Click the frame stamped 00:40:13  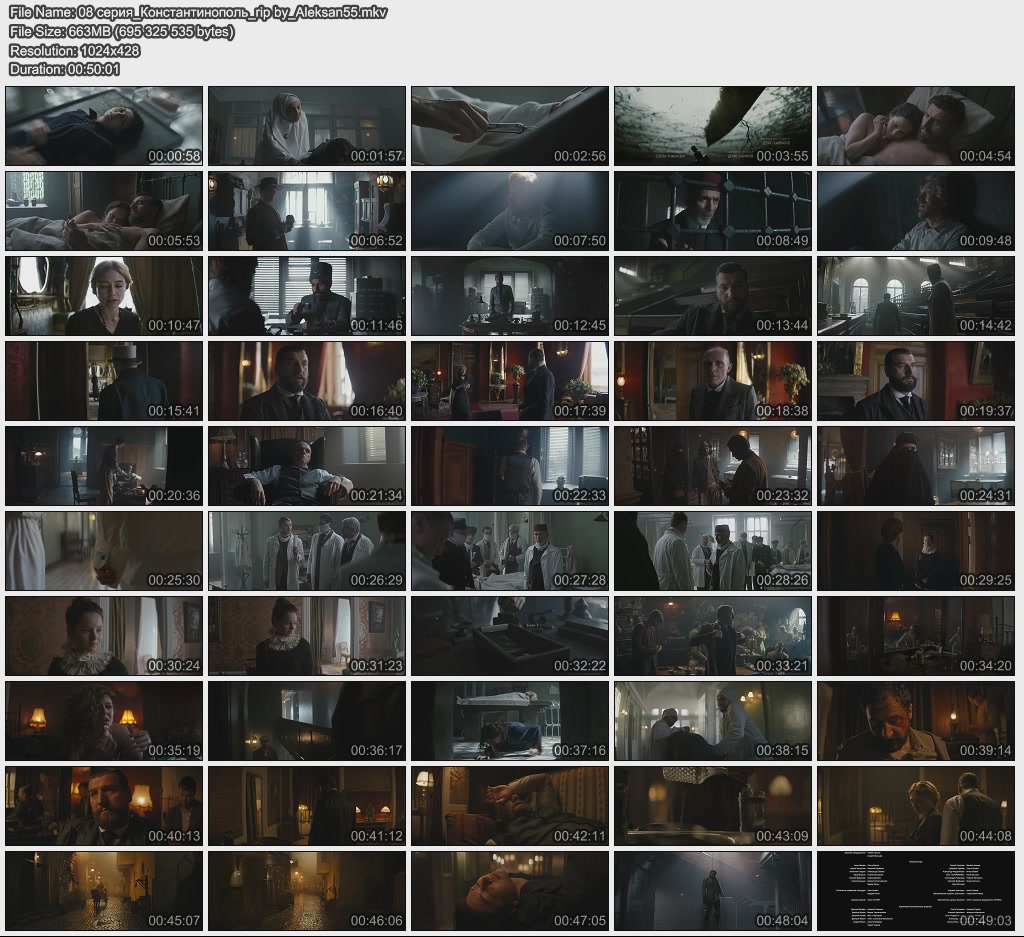pyautogui.click(x=104, y=806)
